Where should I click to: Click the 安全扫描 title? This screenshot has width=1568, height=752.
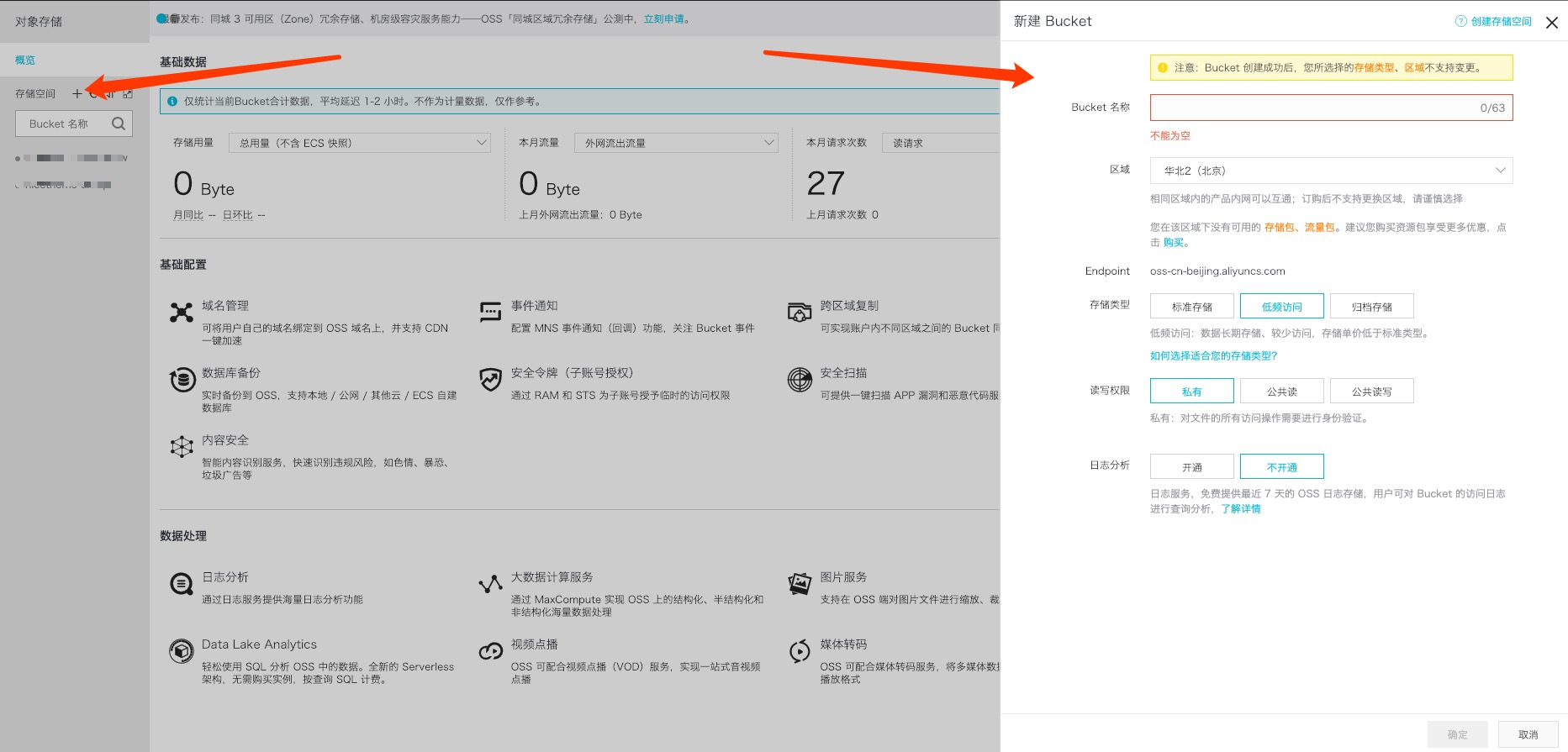coord(843,373)
